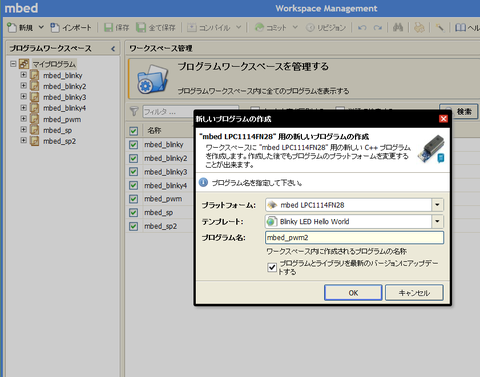Uncheck mbed_blinky4 in the program list
480x377 pixels.
(134, 185)
